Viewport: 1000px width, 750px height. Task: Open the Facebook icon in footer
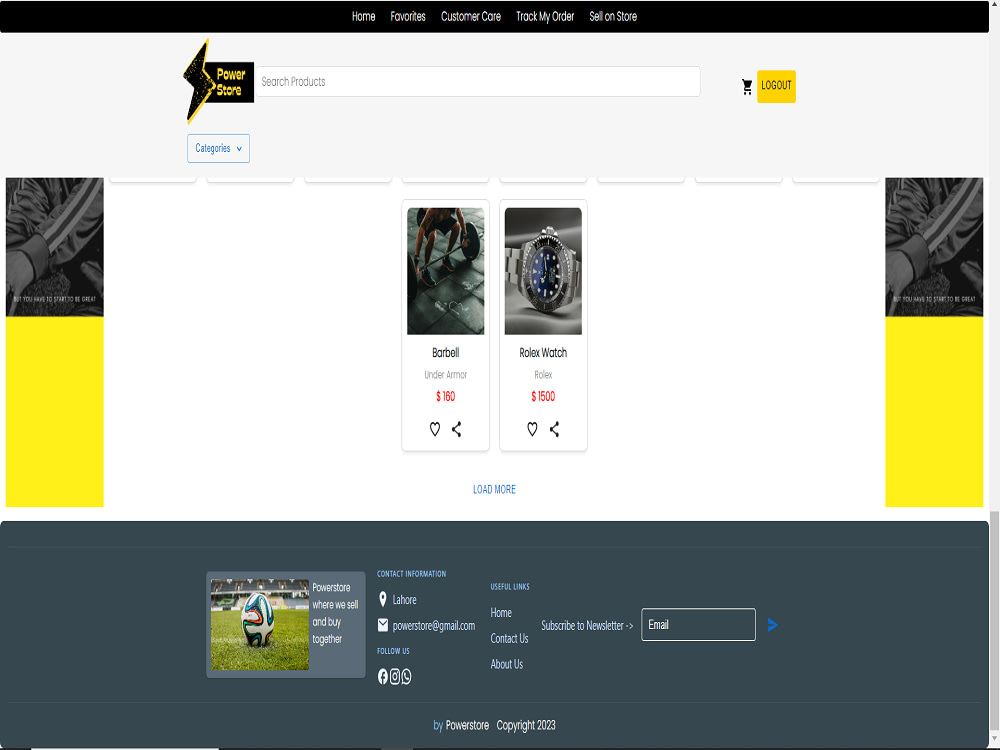tap(383, 677)
